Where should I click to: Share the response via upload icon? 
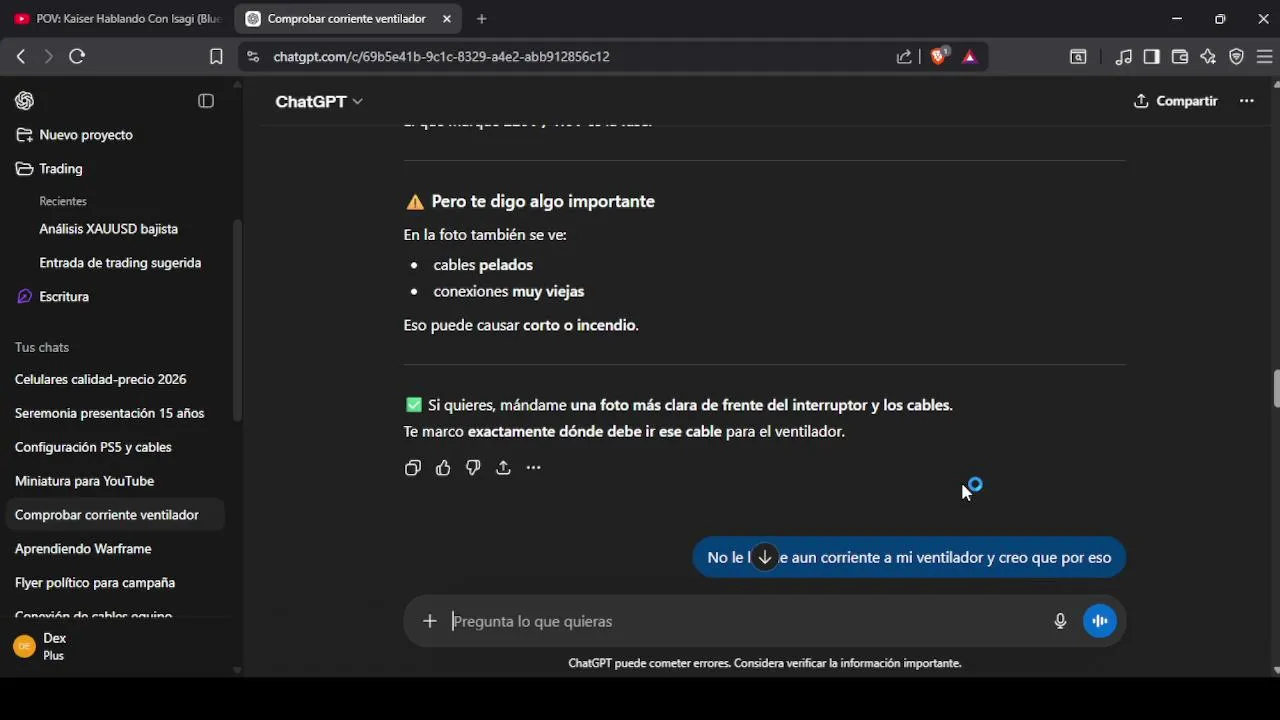coord(503,468)
